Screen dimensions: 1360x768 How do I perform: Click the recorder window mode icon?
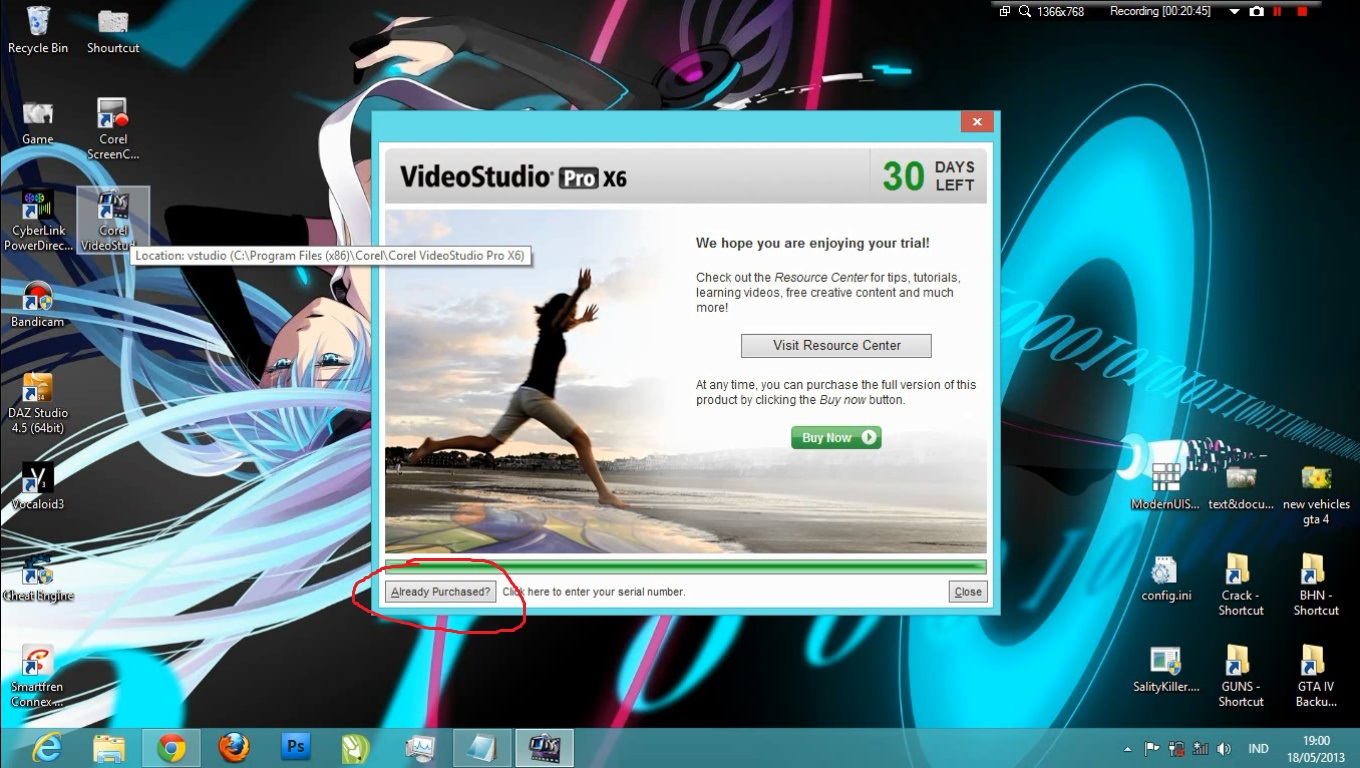click(x=1004, y=11)
